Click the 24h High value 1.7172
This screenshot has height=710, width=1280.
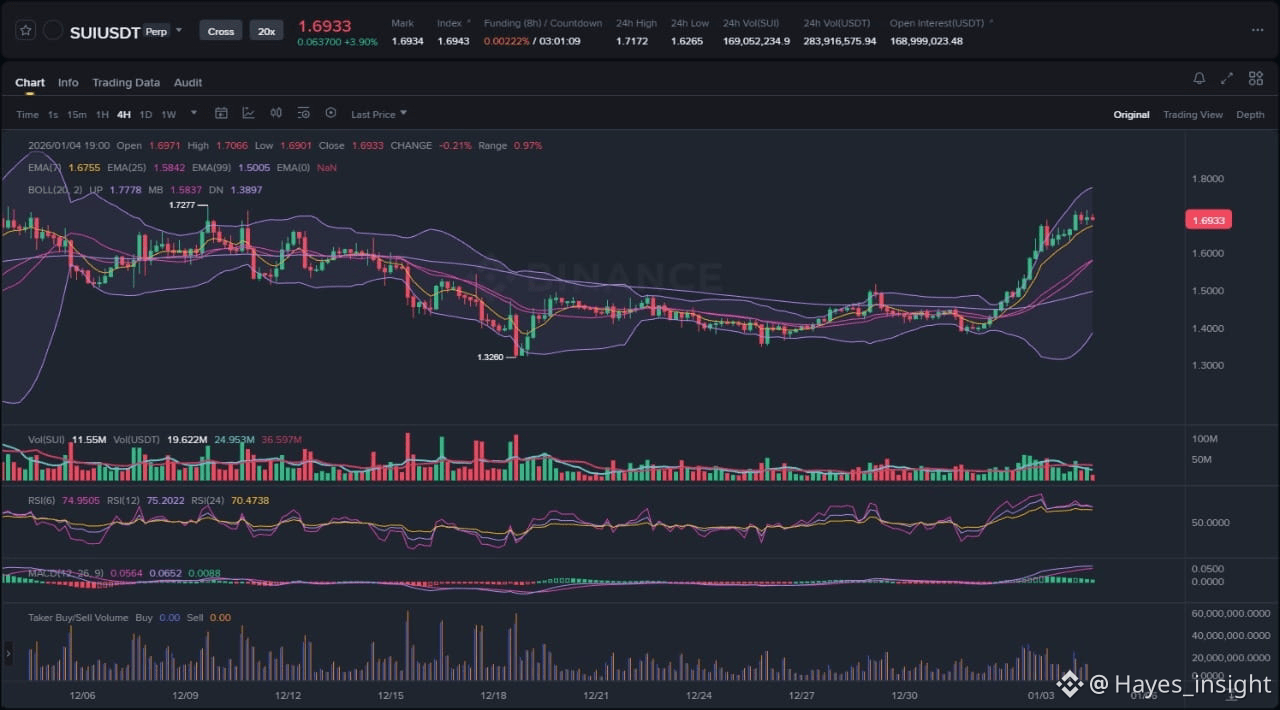(x=632, y=41)
